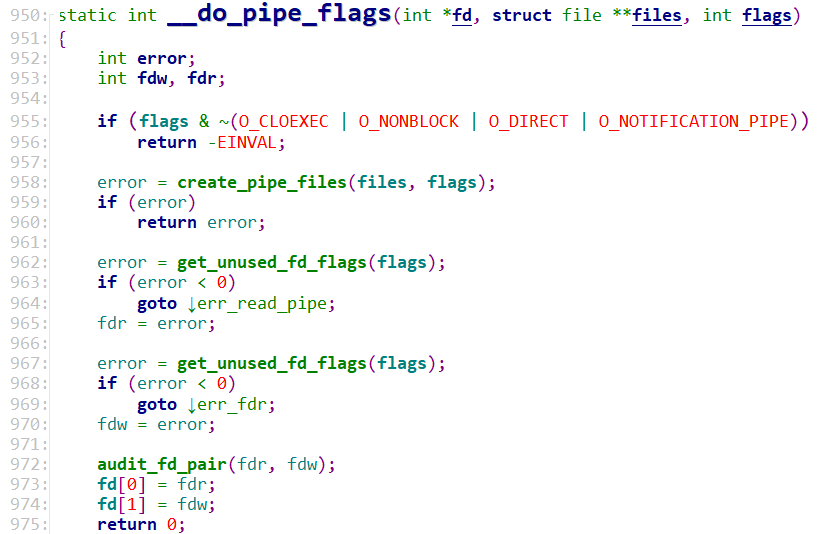Viewport: 824px width, 534px height.
Task: Click 'struct file' type in signature
Action: coord(547,15)
